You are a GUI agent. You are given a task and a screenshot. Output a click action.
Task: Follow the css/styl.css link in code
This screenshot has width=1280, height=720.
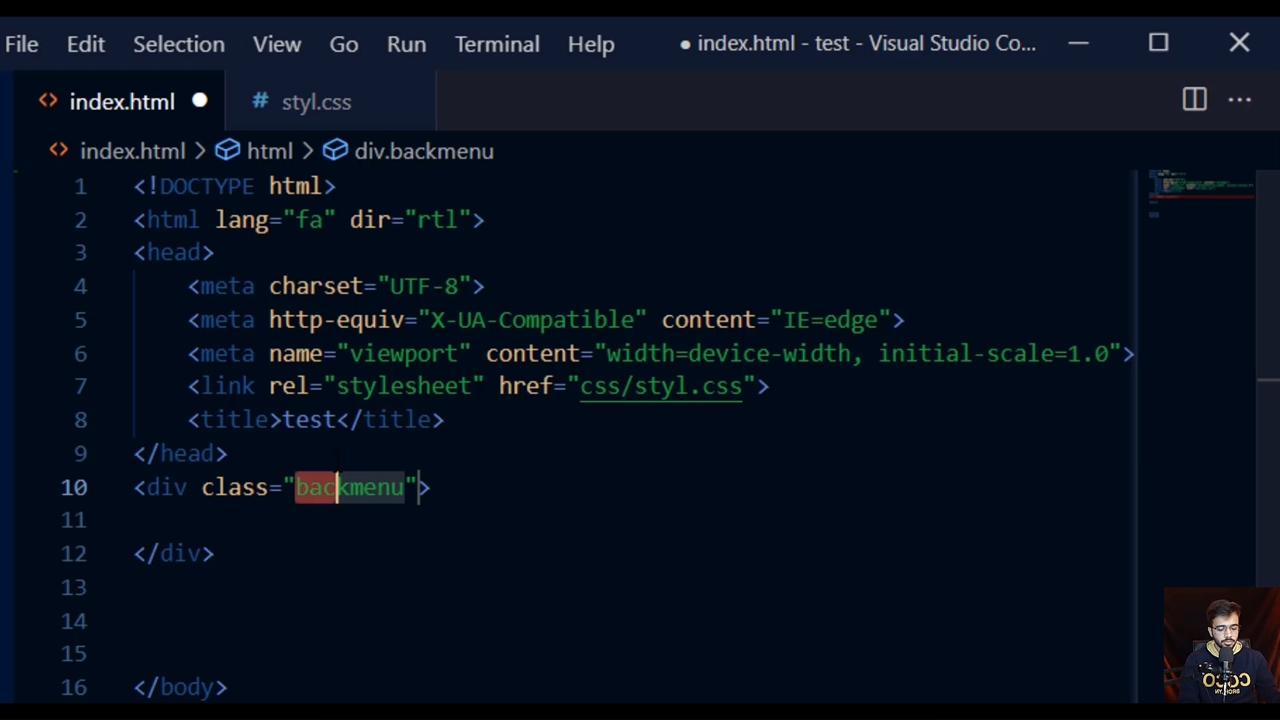tap(661, 387)
